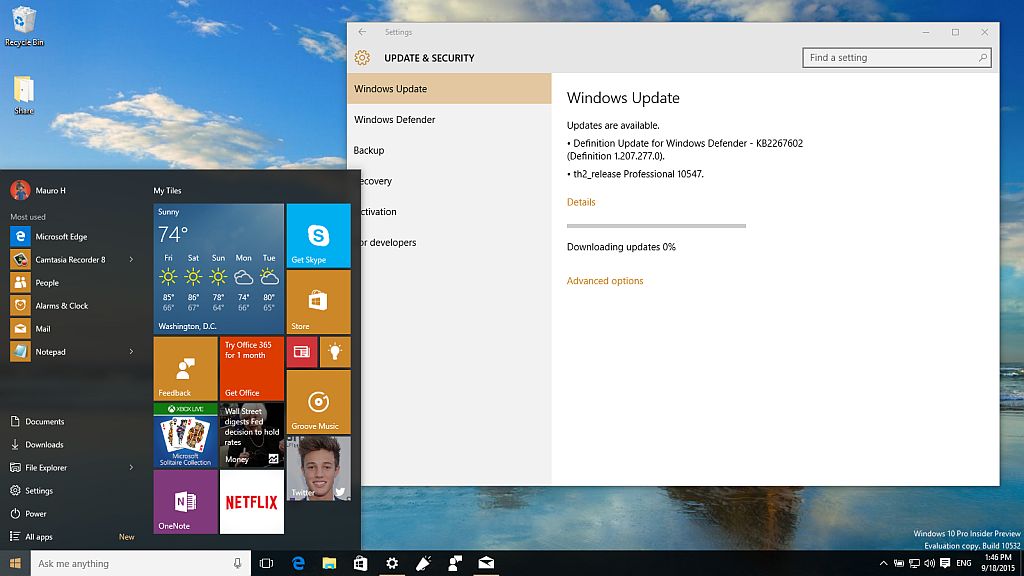Click the Update & Security gear icon

(362, 57)
